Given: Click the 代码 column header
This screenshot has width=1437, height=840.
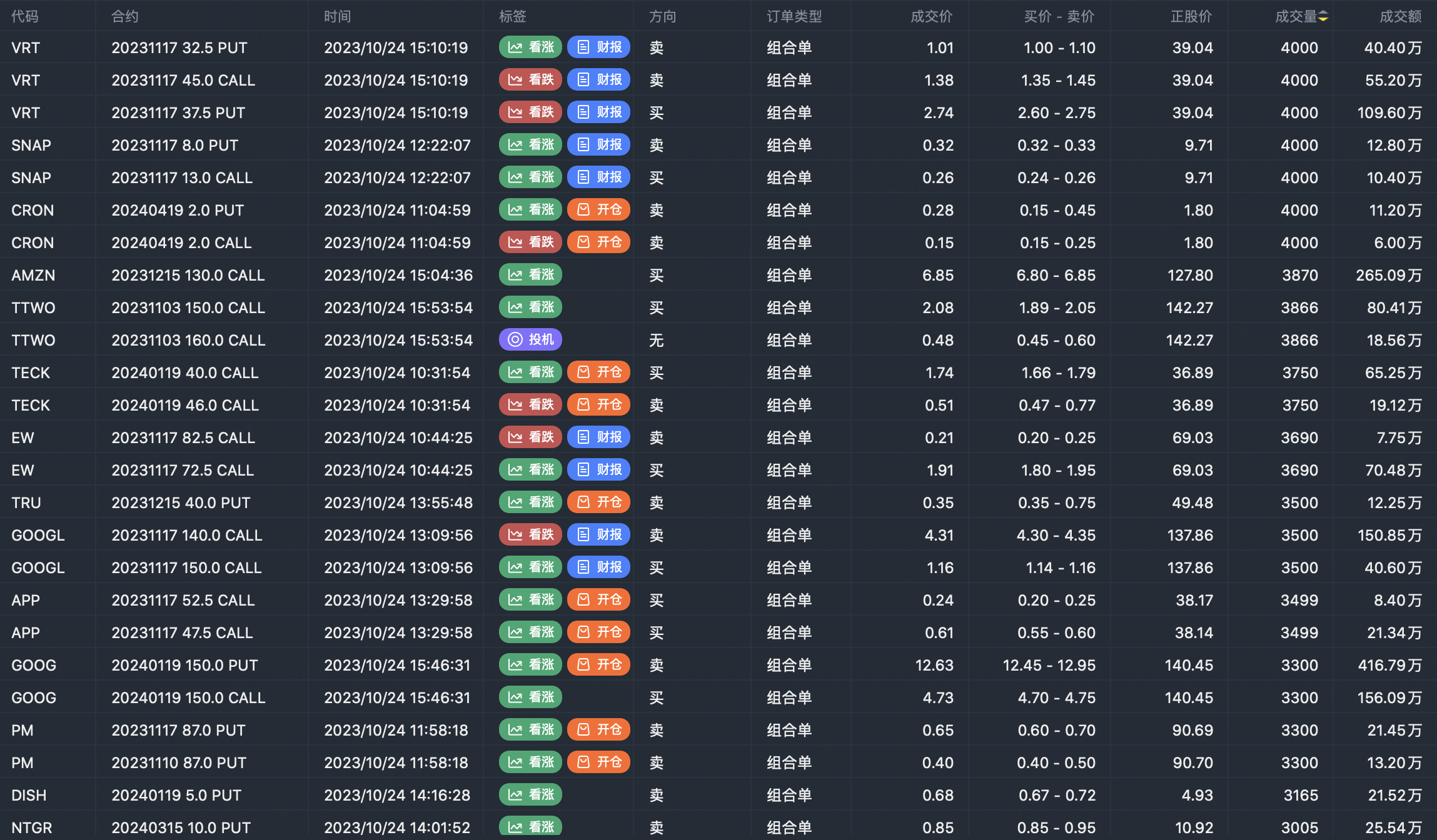Looking at the screenshot, I should point(25,17).
